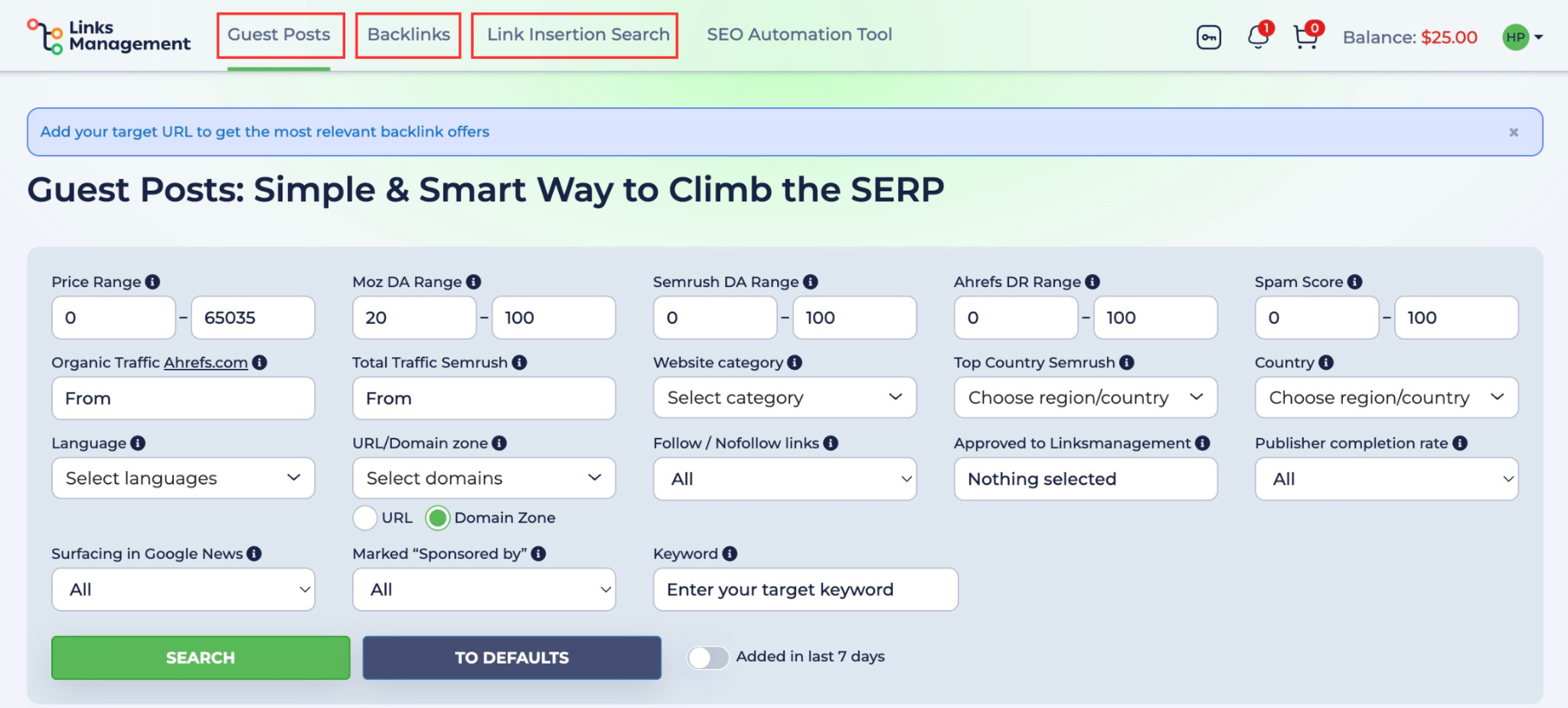The width and height of the screenshot is (1568, 708).
Task: Open Publisher completion rate dropdown
Action: point(1387,479)
